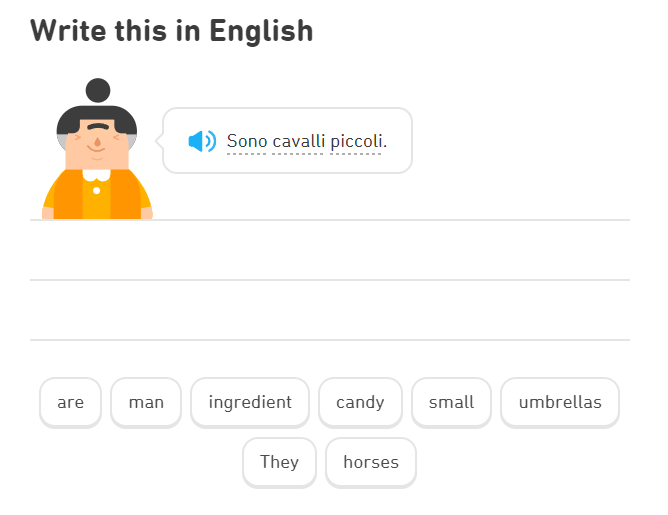Show hint for the word 'Sono'
The height and width of the screenshot is (515, 668).
pos(247,141)
